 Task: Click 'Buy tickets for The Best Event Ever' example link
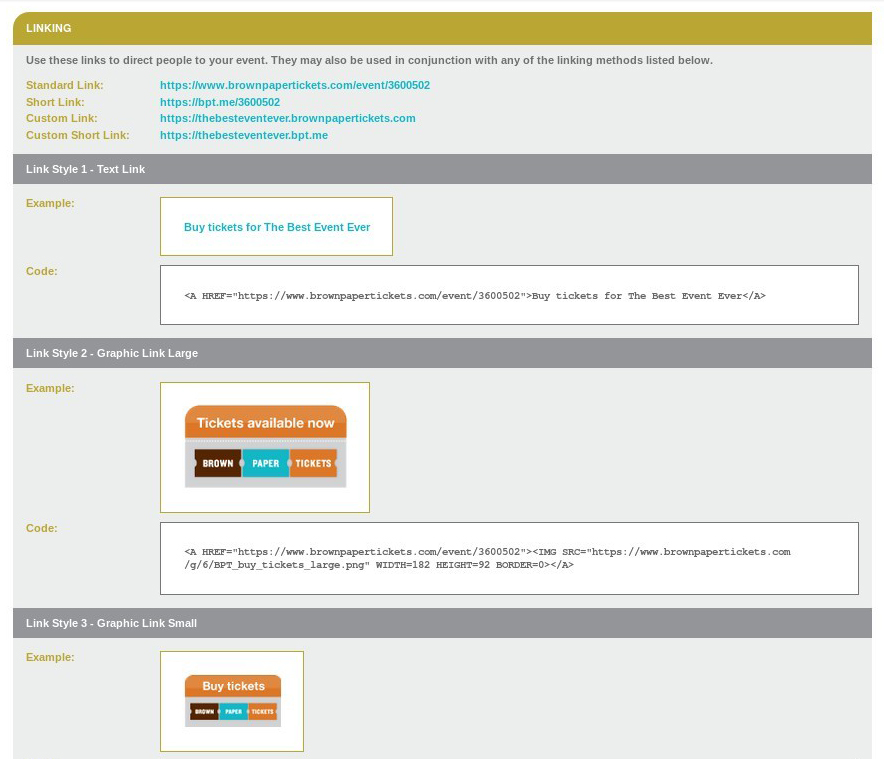(x=277, y=227)
